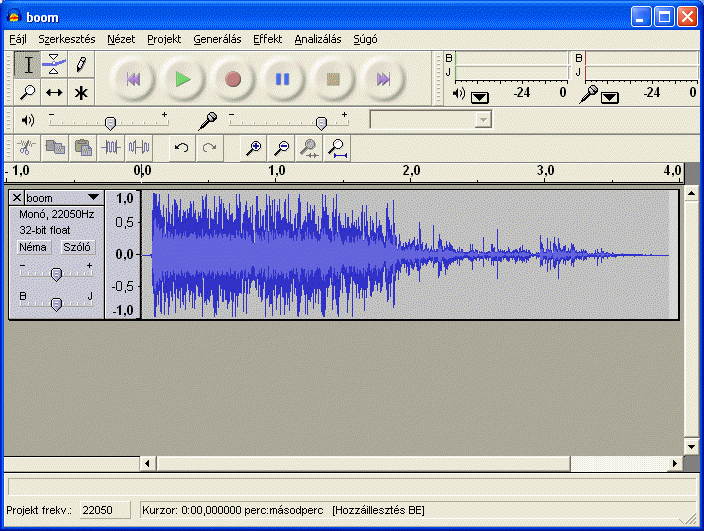Click the Paste clipboard icon
Viewport: 704px width, 531px height.
pyautogui.click(x=83, y=147)
